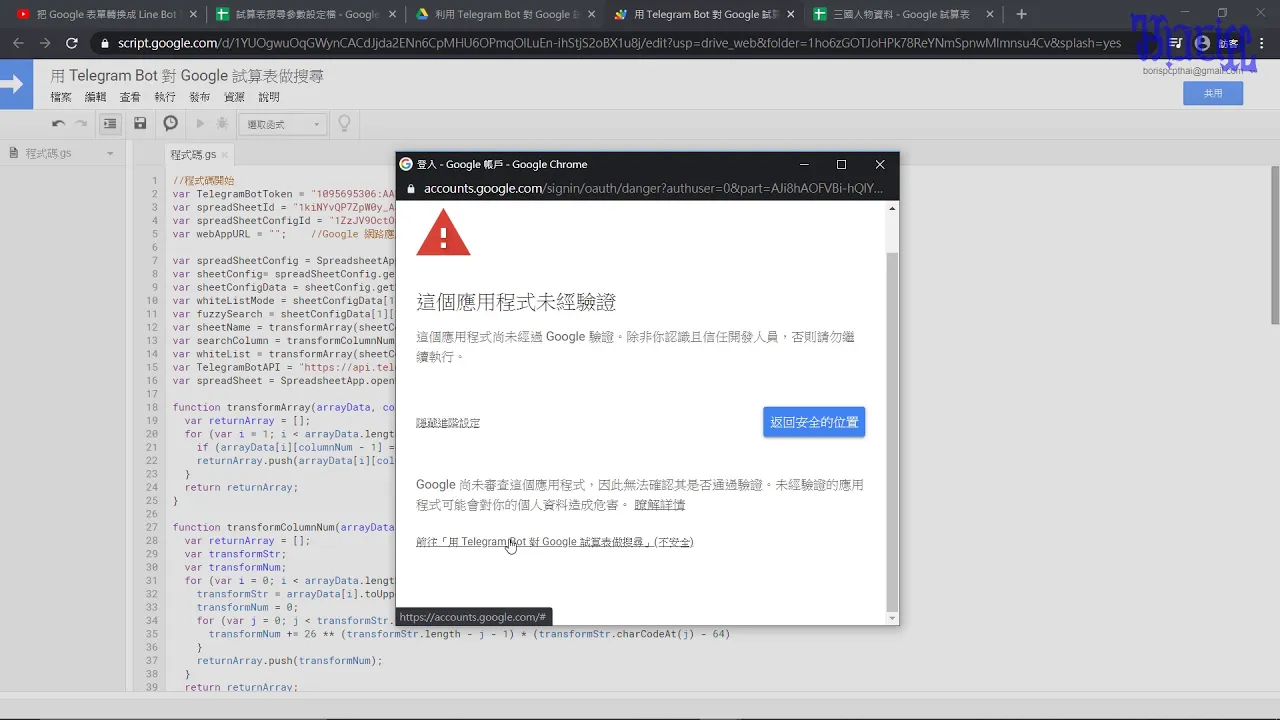Click the Debug bug icon

222,124
